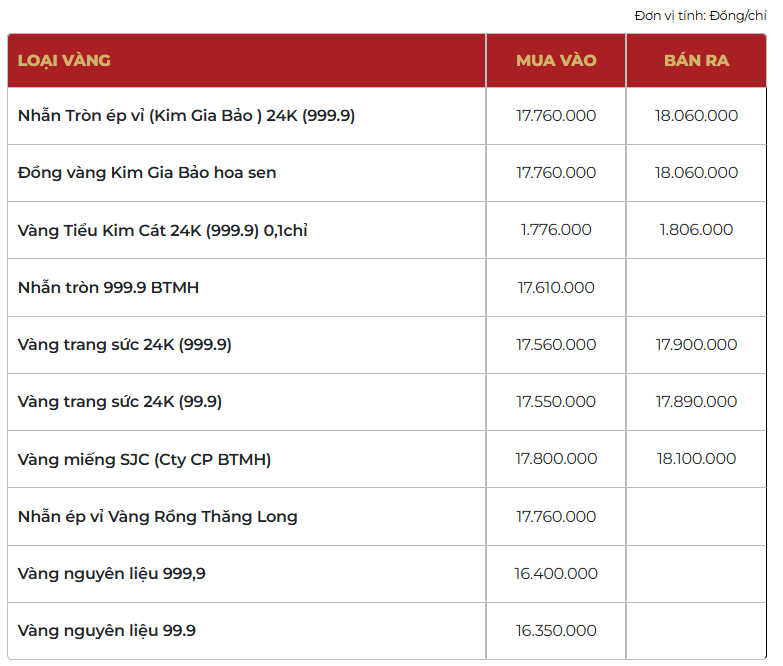Image resolution: width=783 pixels, height=666 pixels.
Task: Click the LOẠI VÀNG column header
Action: tap(64, 61)
